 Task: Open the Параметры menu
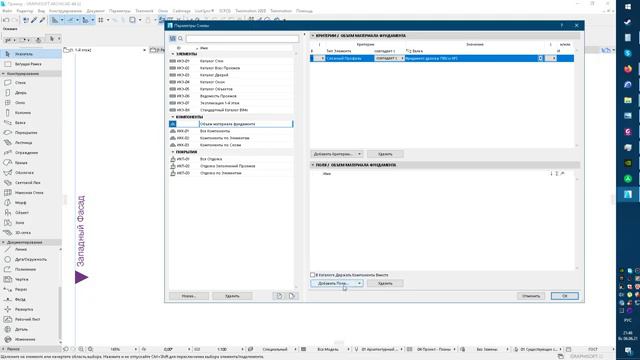(120, 11)
